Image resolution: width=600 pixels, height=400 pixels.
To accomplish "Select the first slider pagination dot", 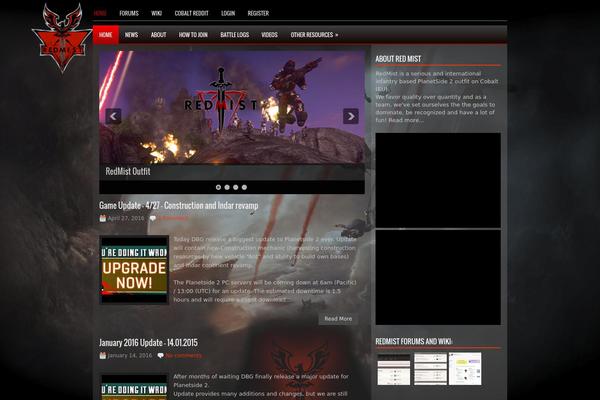I will coord(218,187).
